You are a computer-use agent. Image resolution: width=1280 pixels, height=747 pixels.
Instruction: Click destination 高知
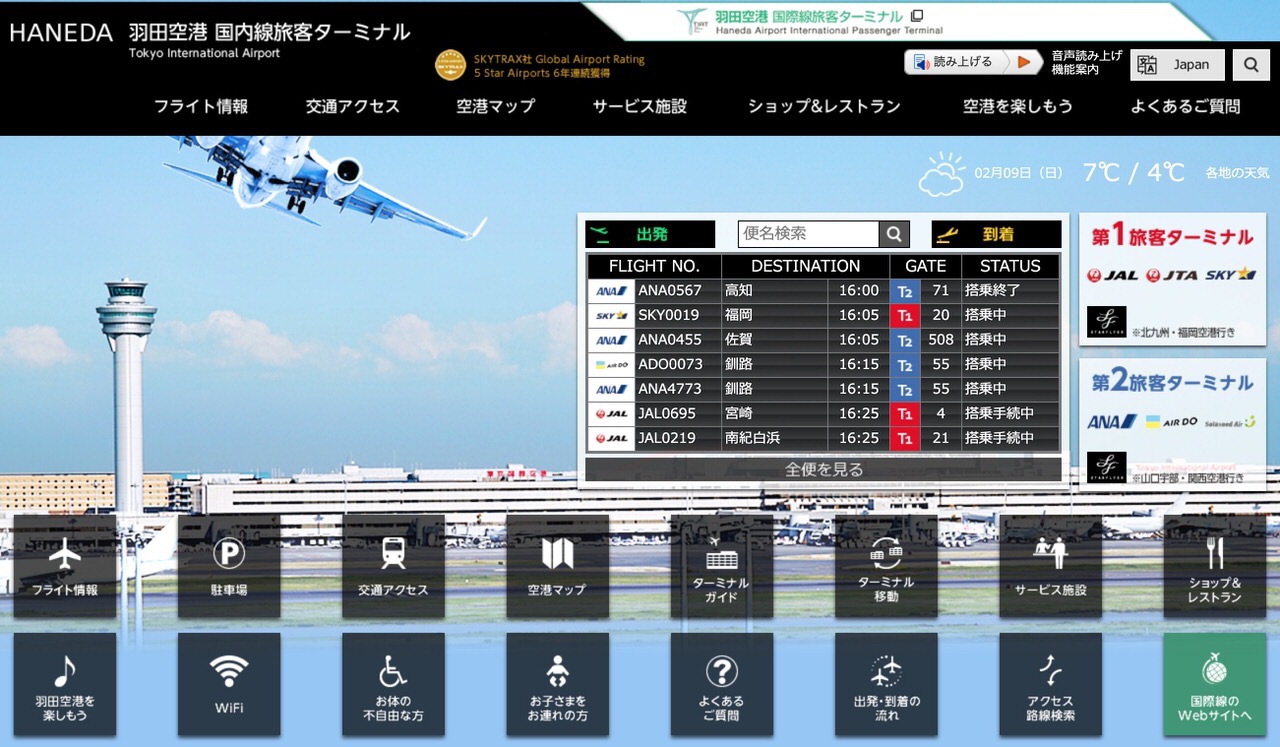(x=739, y=291)
